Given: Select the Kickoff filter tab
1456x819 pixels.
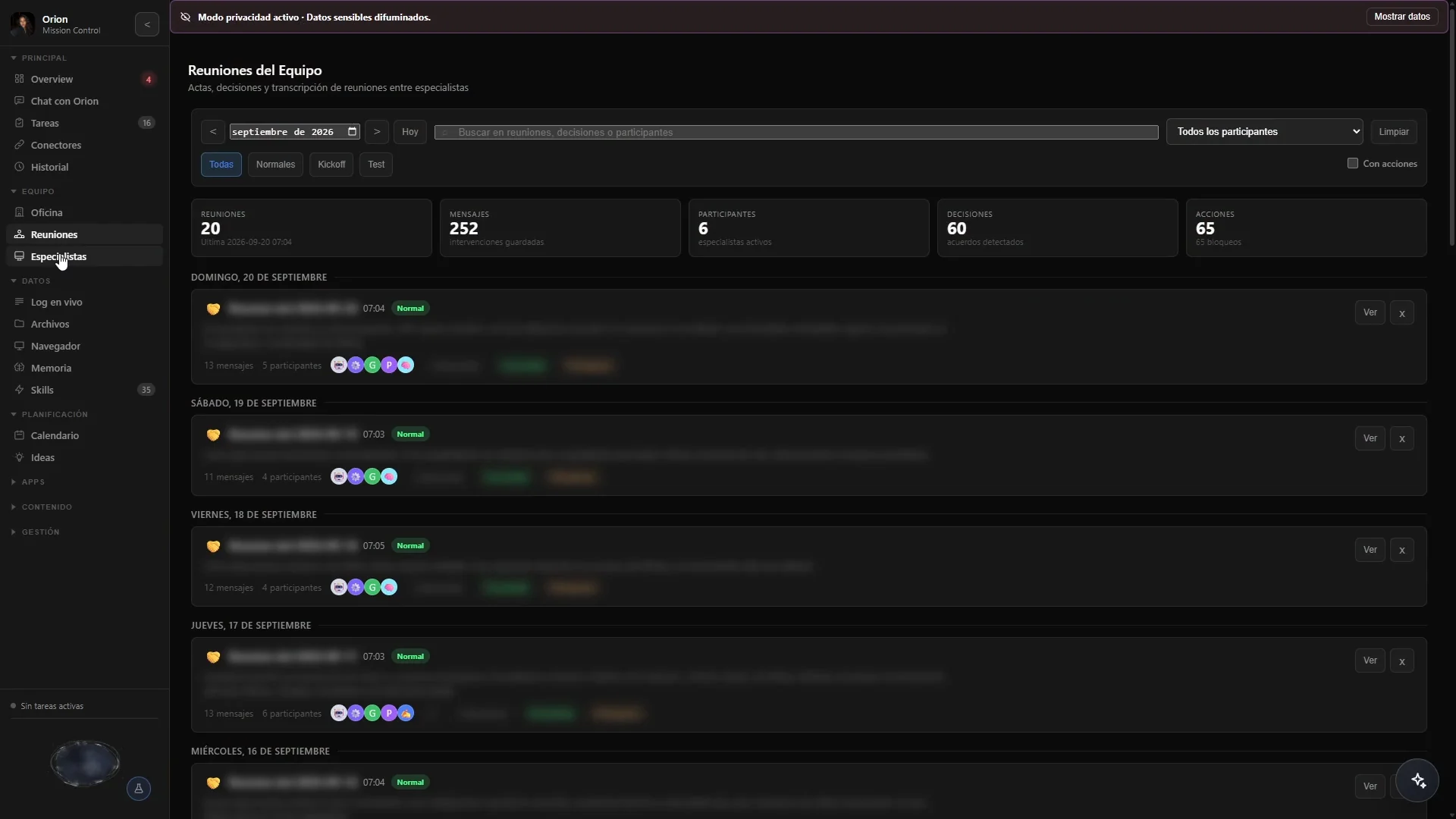Looking at the screenshot, I should [331, 165].
